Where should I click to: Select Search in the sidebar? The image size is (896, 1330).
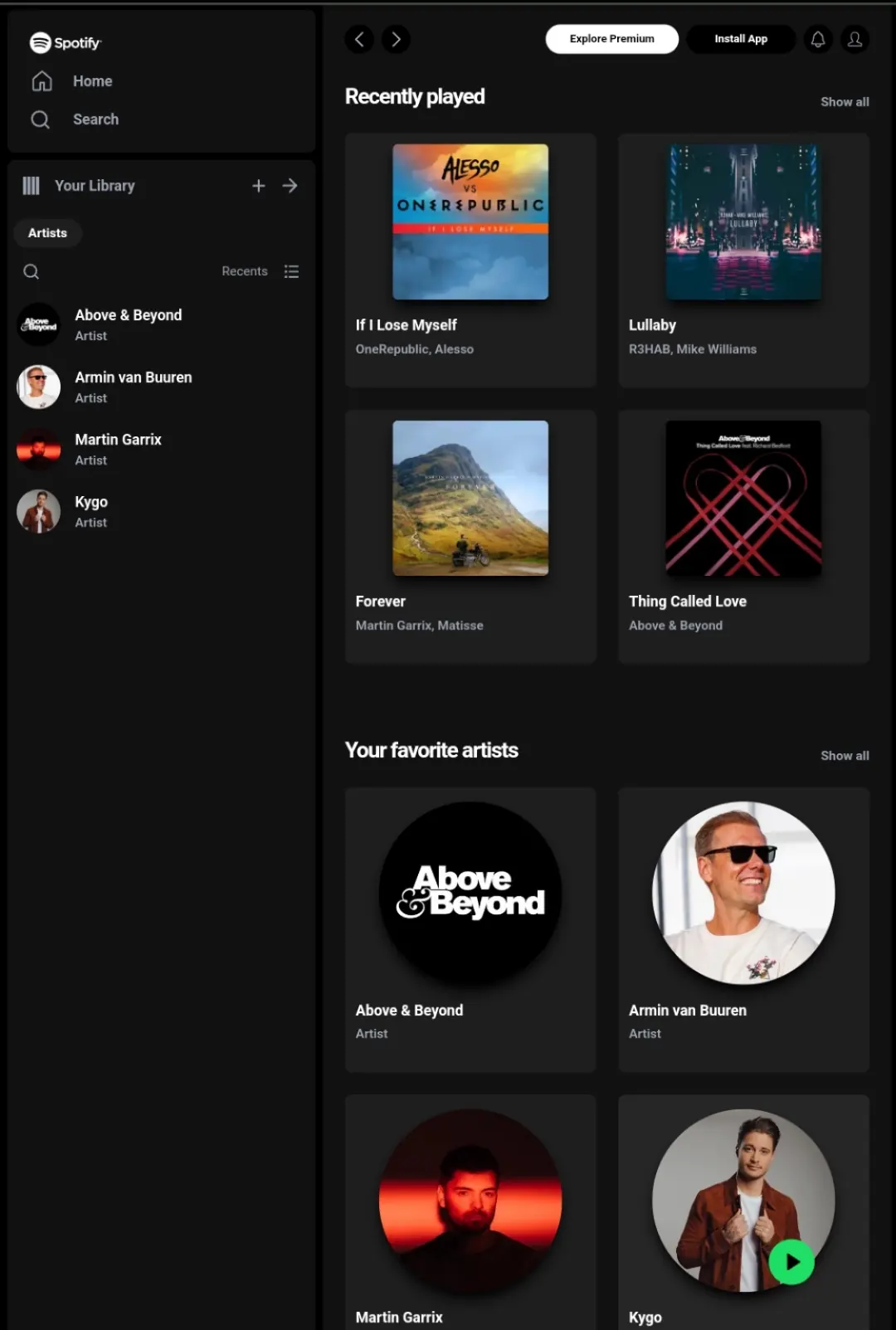coord(95,119)
